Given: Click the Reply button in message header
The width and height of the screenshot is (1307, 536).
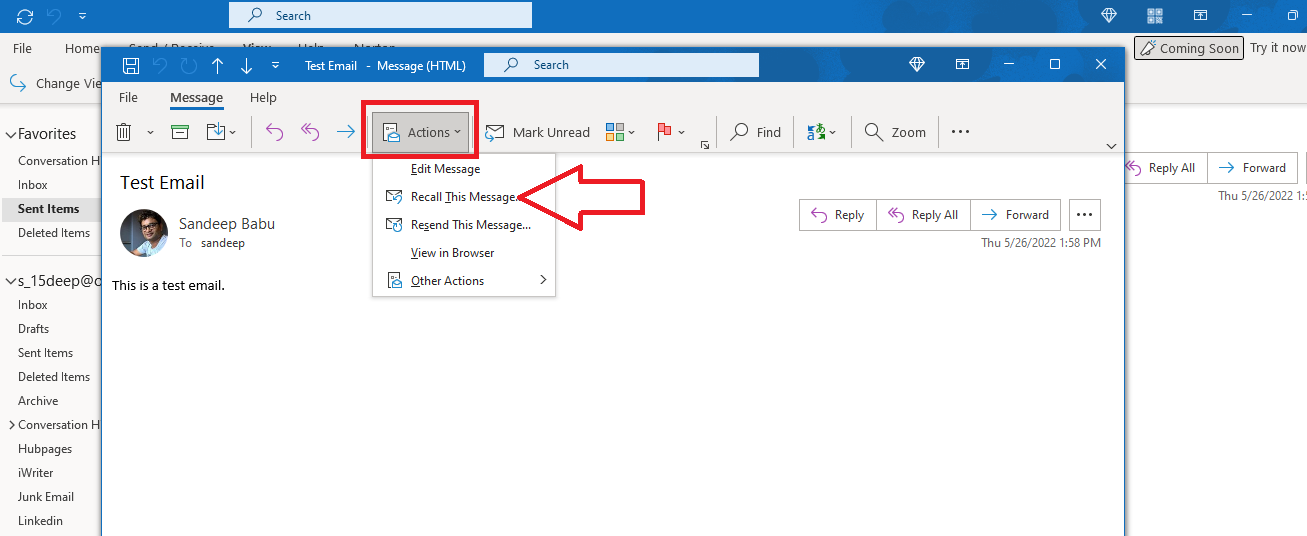Looking at the screenshot, I should point(838,215).
